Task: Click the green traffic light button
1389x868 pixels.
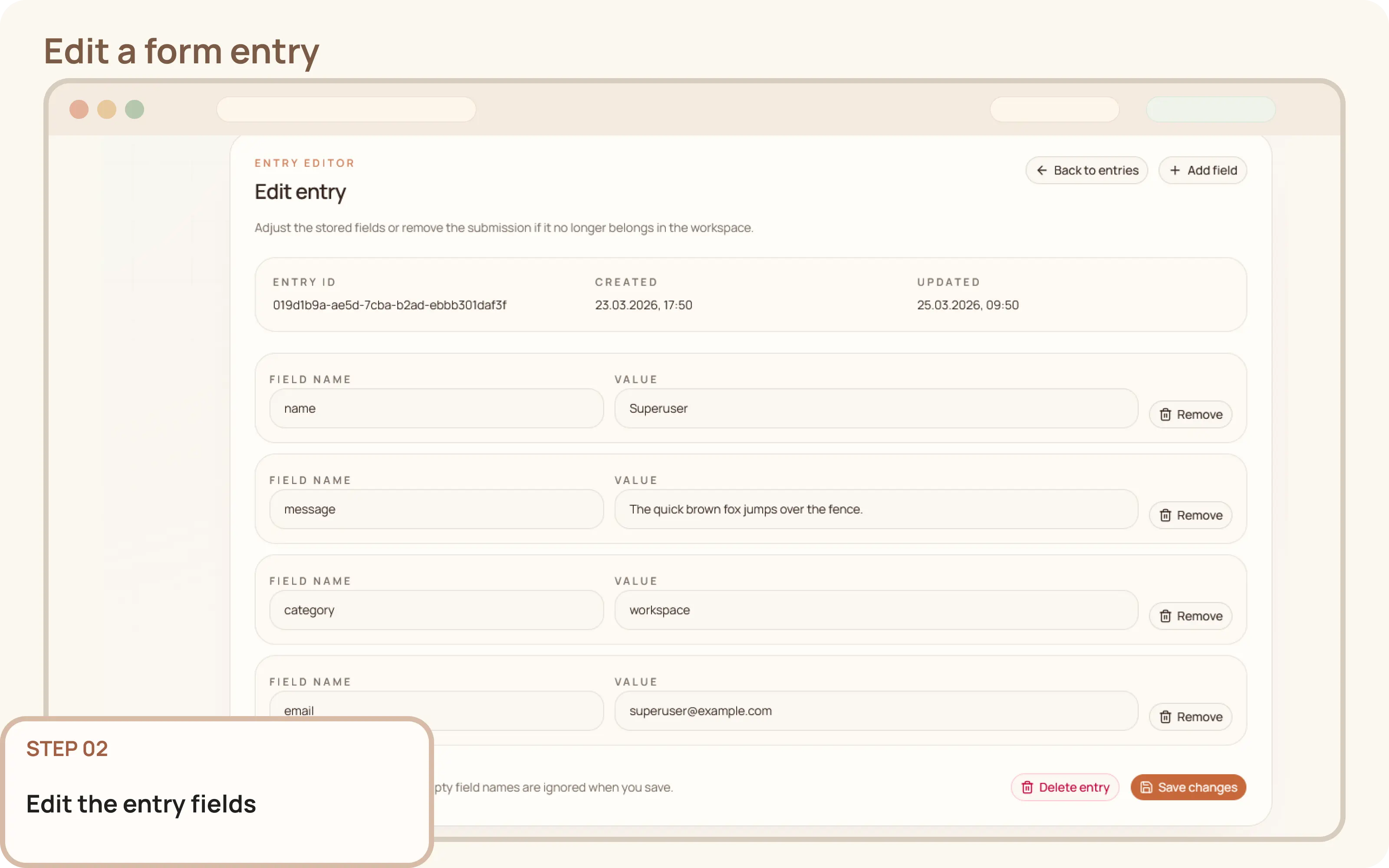Action: [134, 109]
